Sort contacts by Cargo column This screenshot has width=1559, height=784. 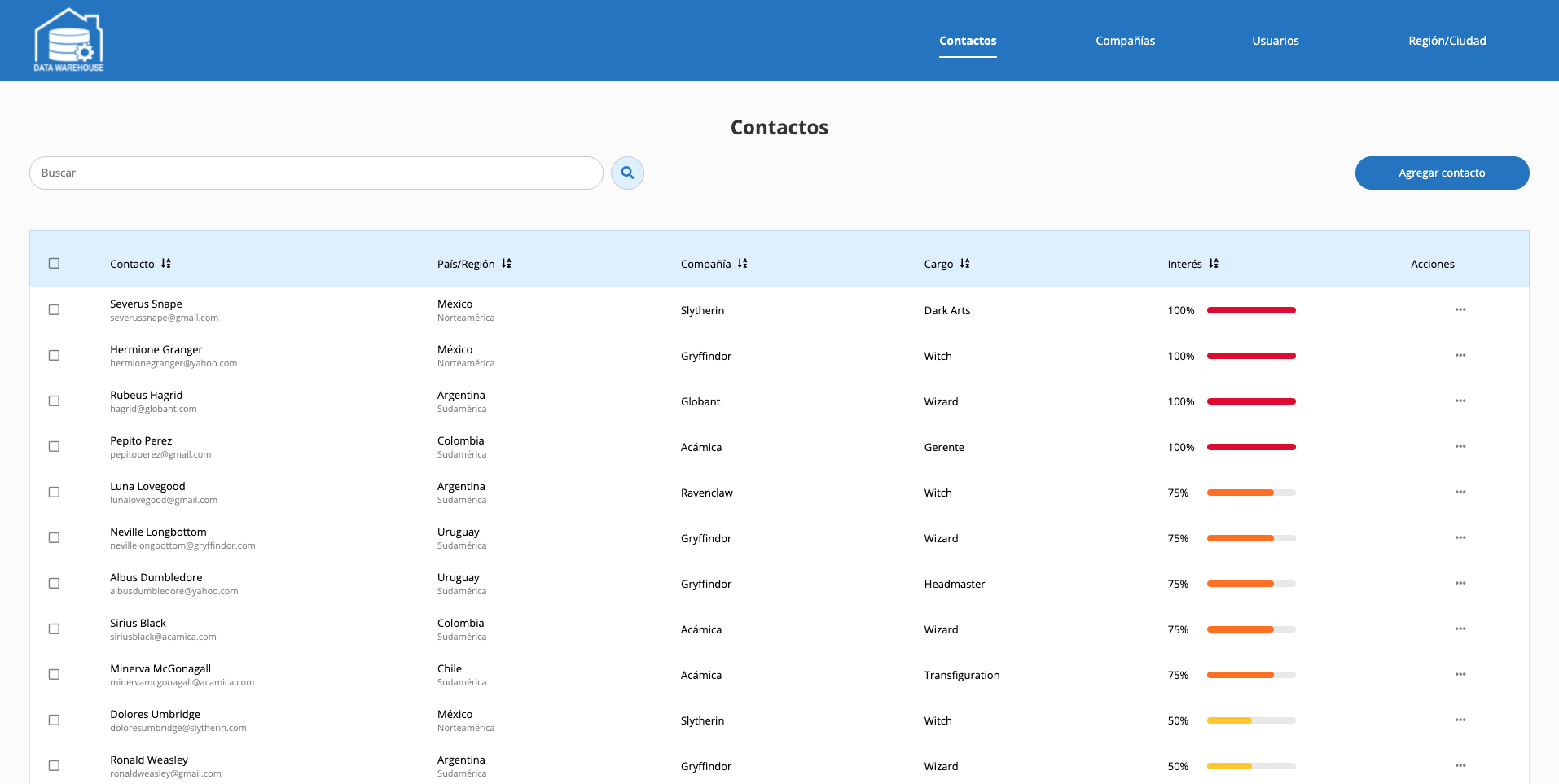pos(965,263)
